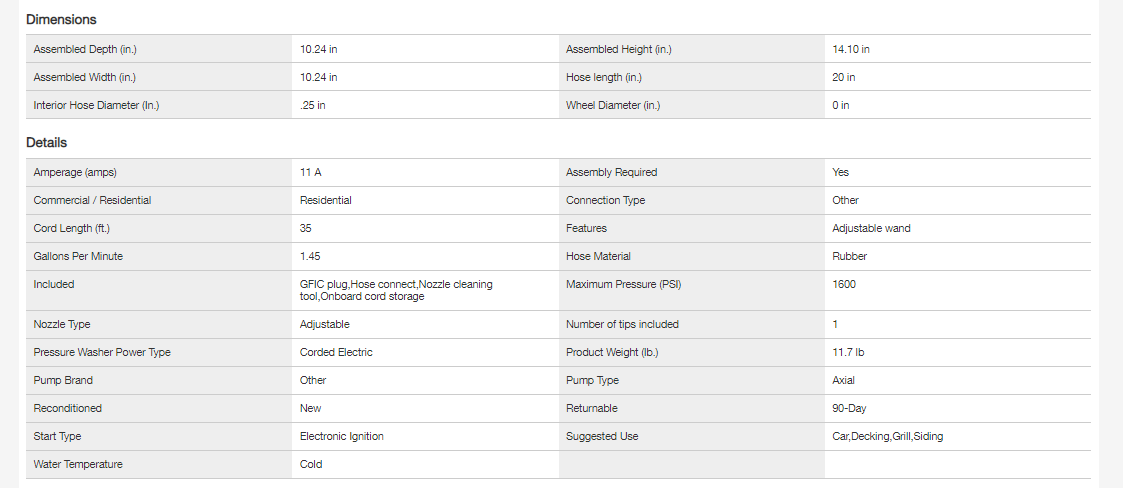The width and height of the screenshot is (1123, 488).
Task: Click the Details section heading
Action: (x=46, y=143)
